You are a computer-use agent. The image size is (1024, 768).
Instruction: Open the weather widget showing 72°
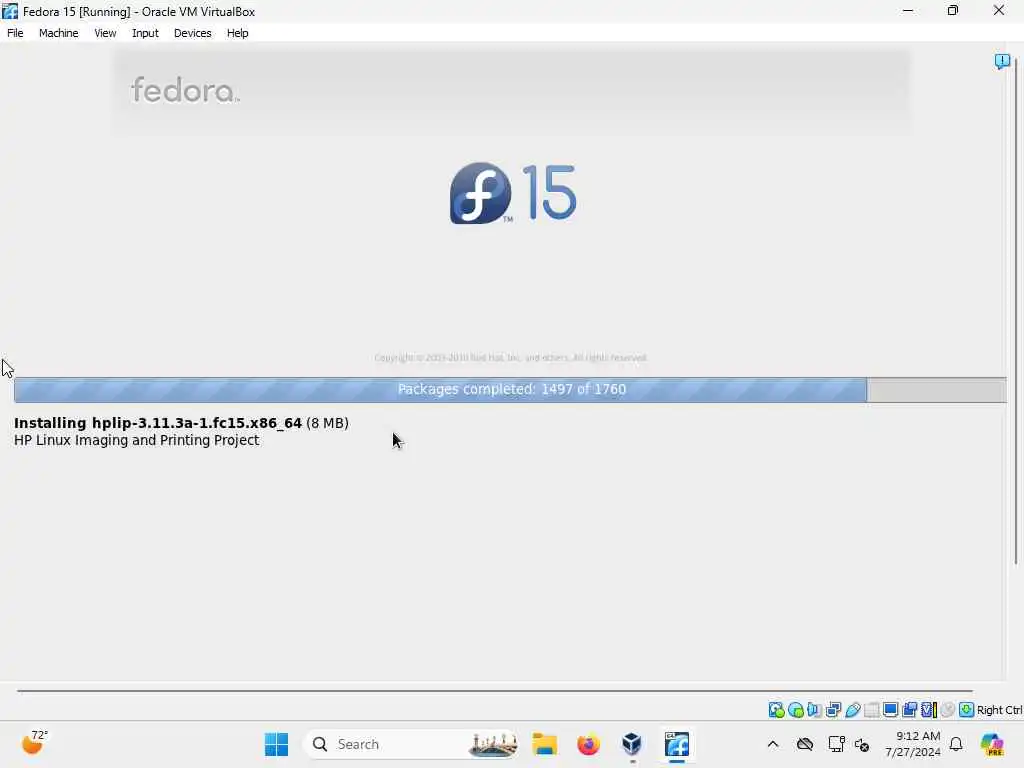pyautogui.click(x=34, y=743)
